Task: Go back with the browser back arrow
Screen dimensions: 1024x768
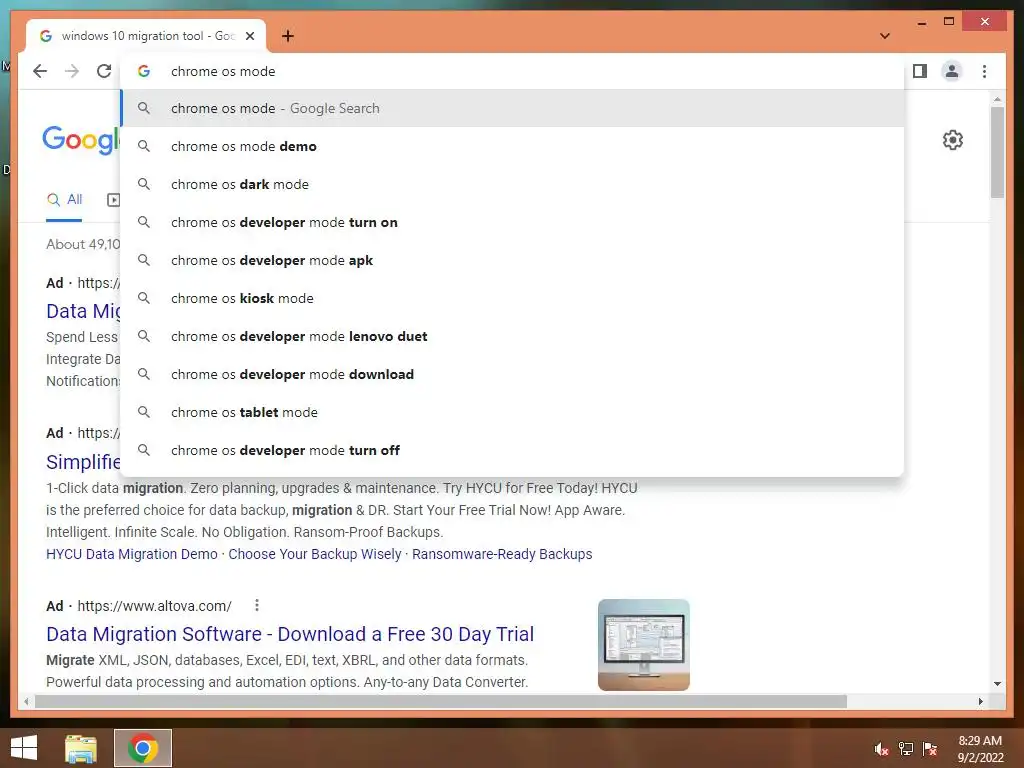Action: point(40,71)
